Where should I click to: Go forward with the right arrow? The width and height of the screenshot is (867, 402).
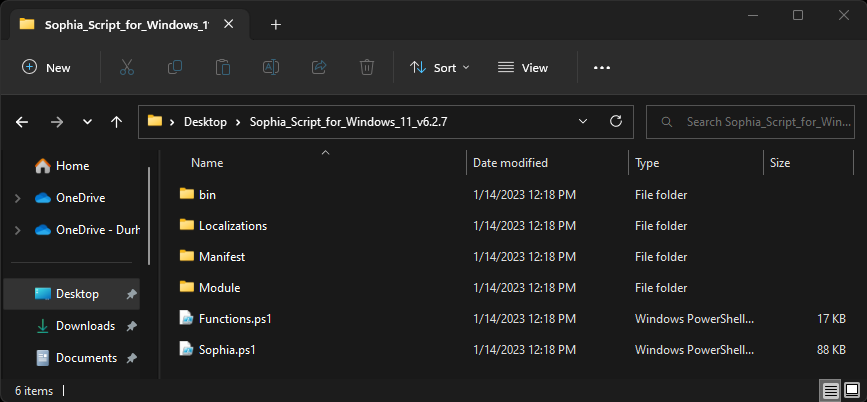56,122
